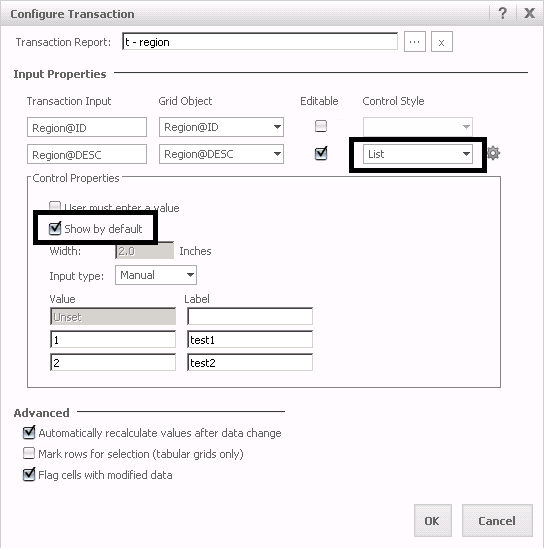Image resolution: width=544 pixels, height=550 pixels.
Task: Toggle Flag cells with modified data checkbox
Action: tap(29, 474)
